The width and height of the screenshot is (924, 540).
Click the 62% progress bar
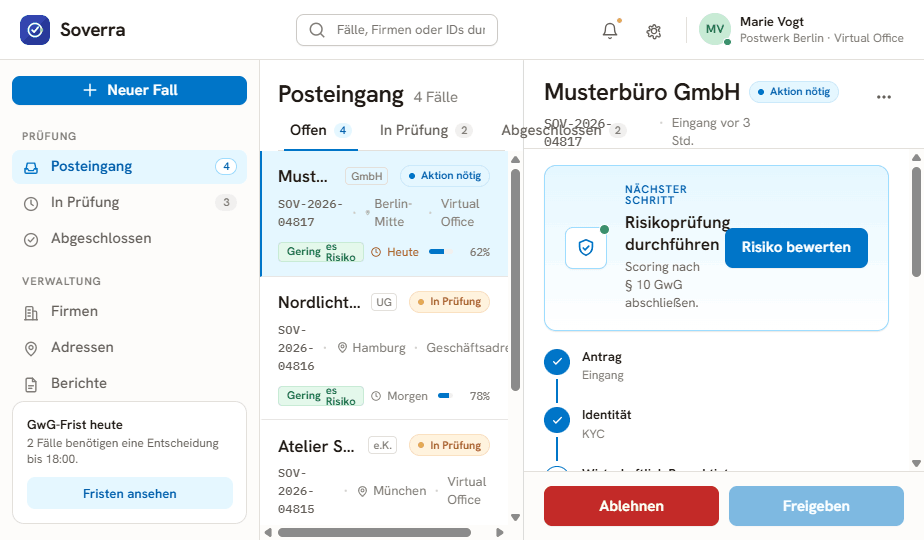pos(441,252)
